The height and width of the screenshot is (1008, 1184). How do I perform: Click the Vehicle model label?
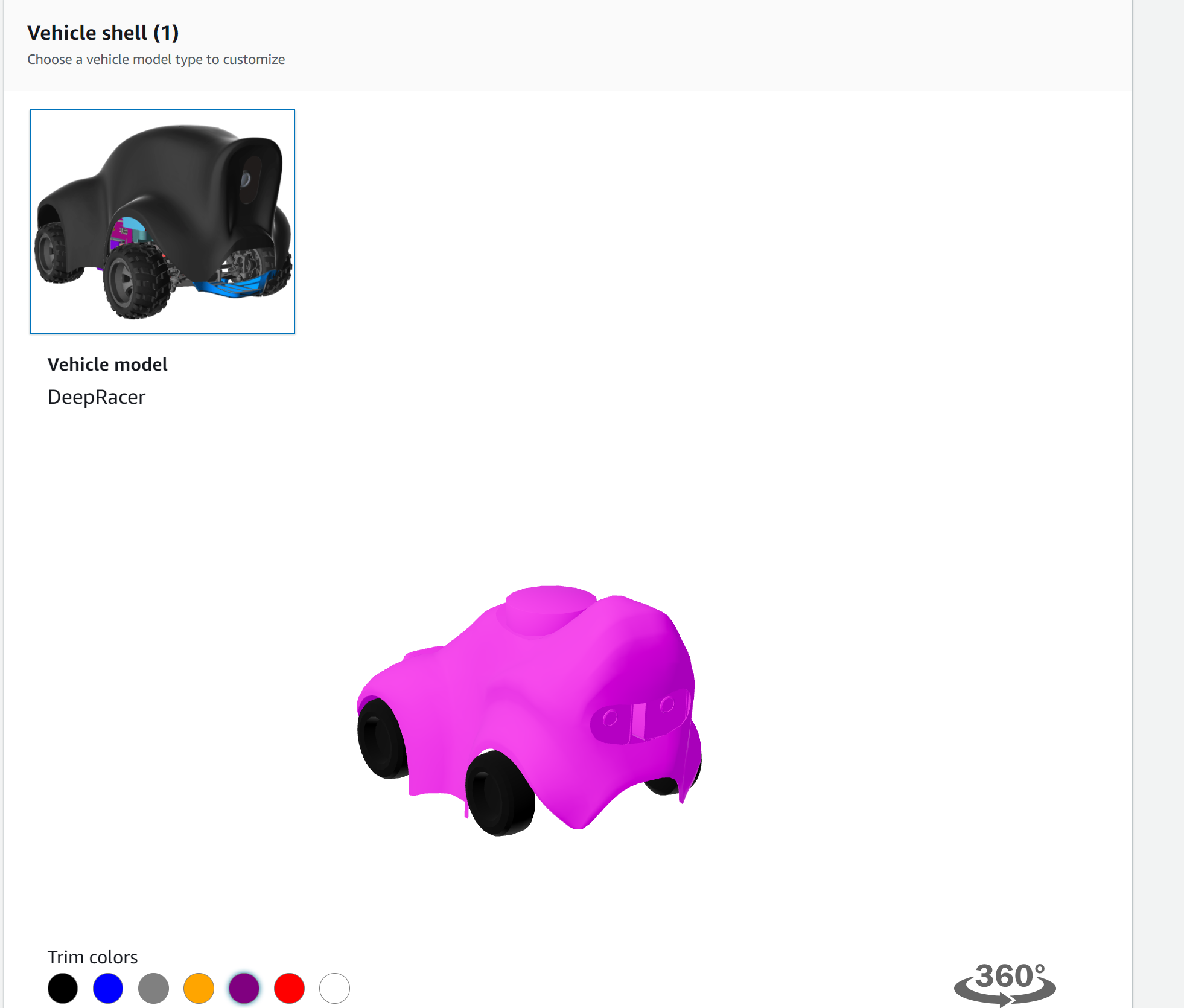107,364
